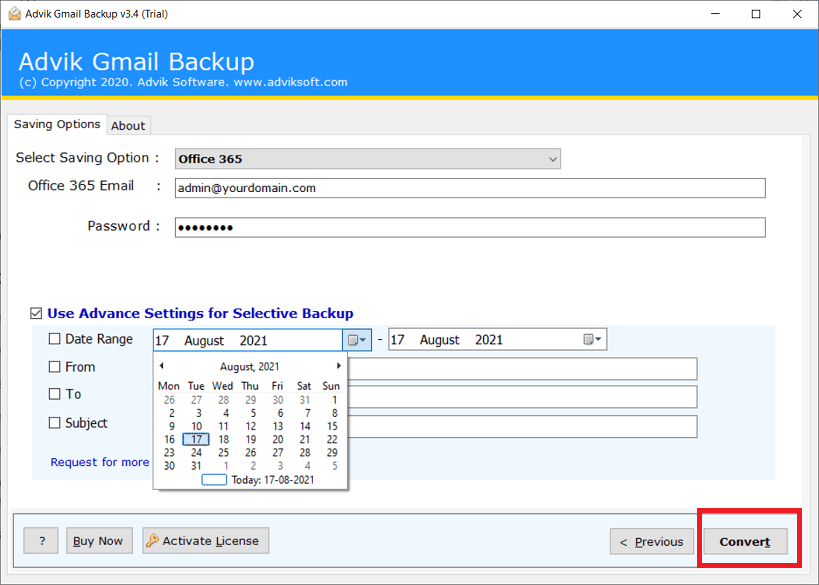Click the Previous button
The width and height of the screenshot is (819, 585).
(x=651, y=542)
